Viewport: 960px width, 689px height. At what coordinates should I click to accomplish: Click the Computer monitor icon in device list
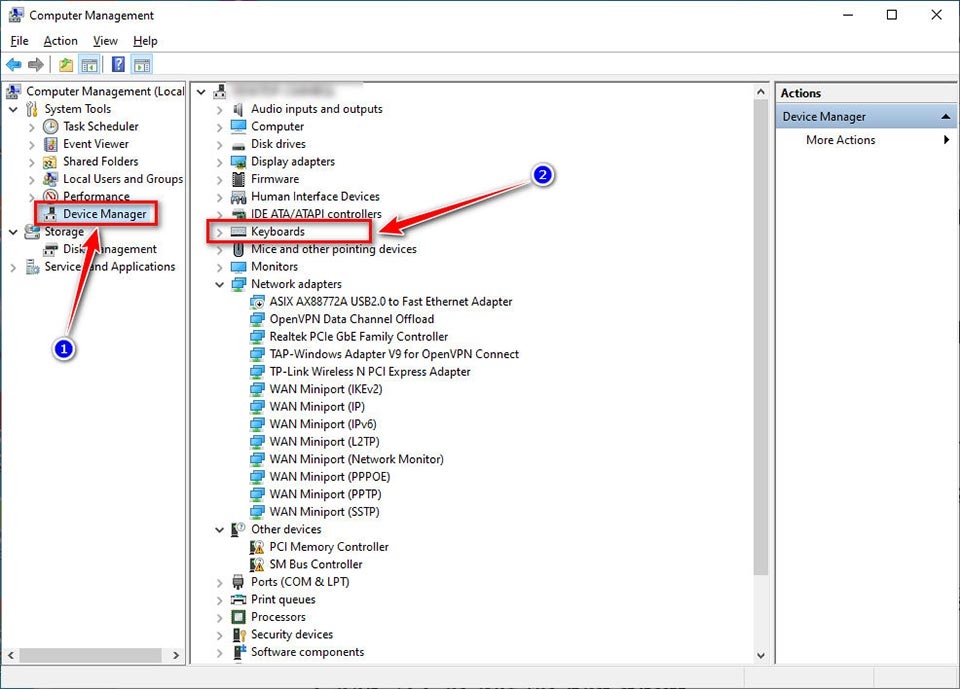pos(238,127)
